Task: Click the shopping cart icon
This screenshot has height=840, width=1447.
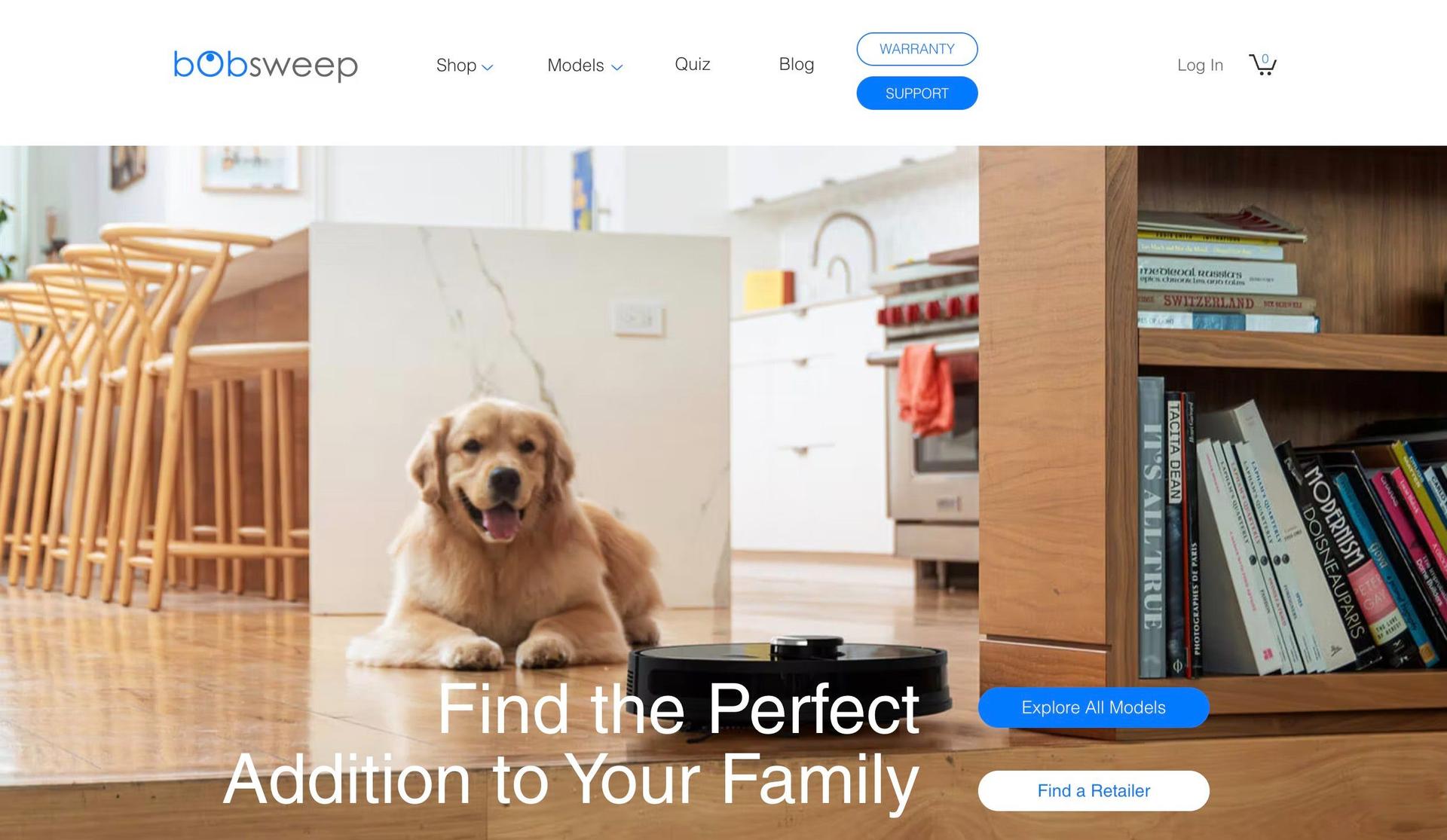Action: pos(1263,63)
